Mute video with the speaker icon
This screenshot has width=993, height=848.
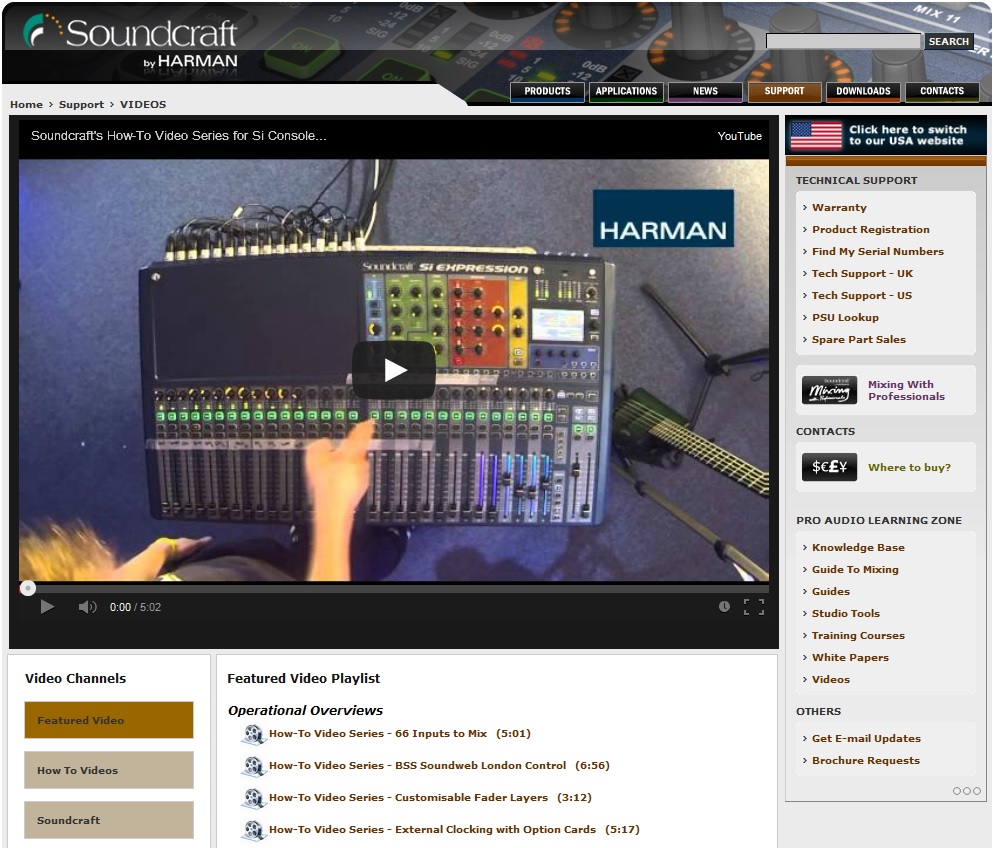click(87, 607)
